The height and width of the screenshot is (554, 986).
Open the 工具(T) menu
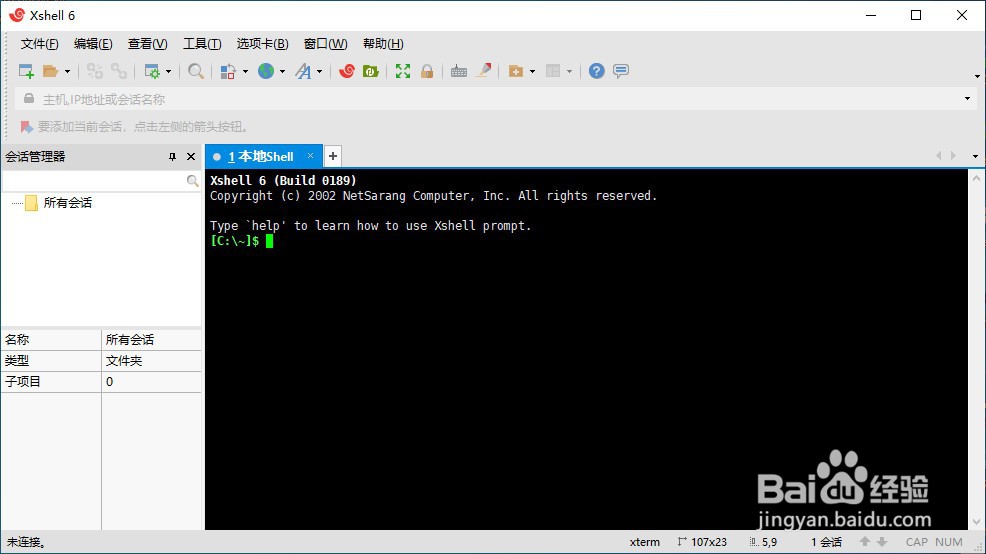[x=202, y=44]
